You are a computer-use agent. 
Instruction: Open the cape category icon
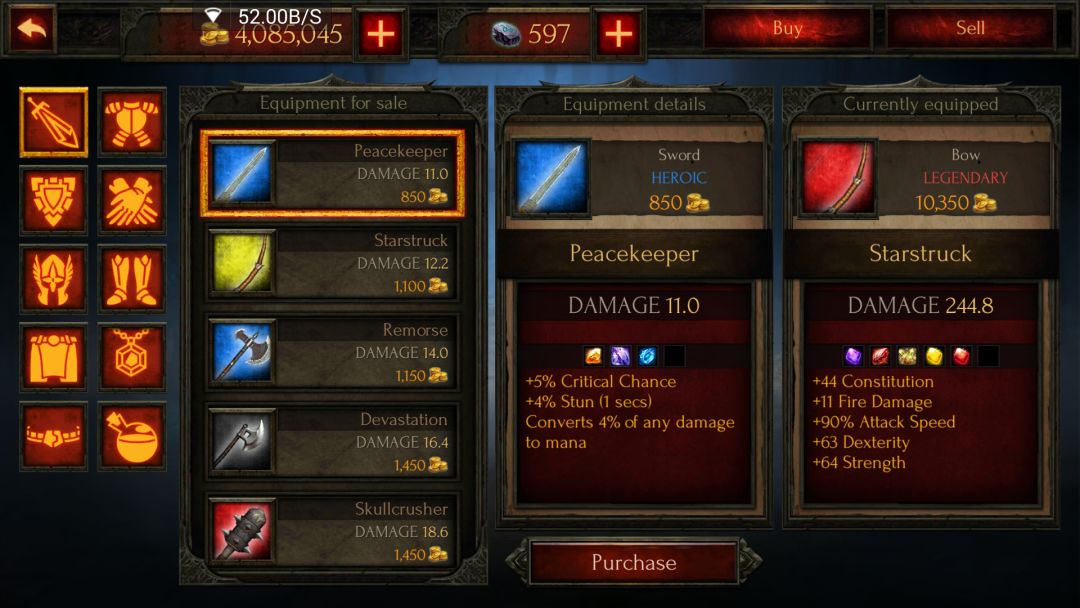coord(54,357)
